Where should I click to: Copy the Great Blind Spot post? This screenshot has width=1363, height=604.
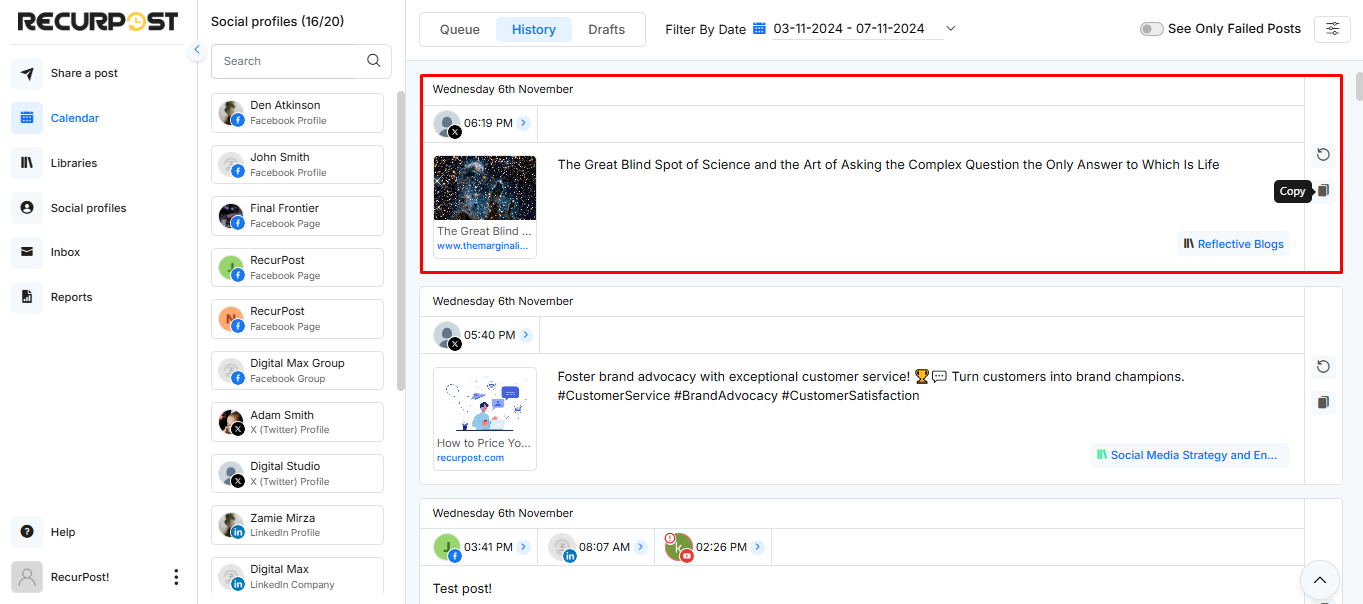pyautogui.click(x=1323, y=190)
